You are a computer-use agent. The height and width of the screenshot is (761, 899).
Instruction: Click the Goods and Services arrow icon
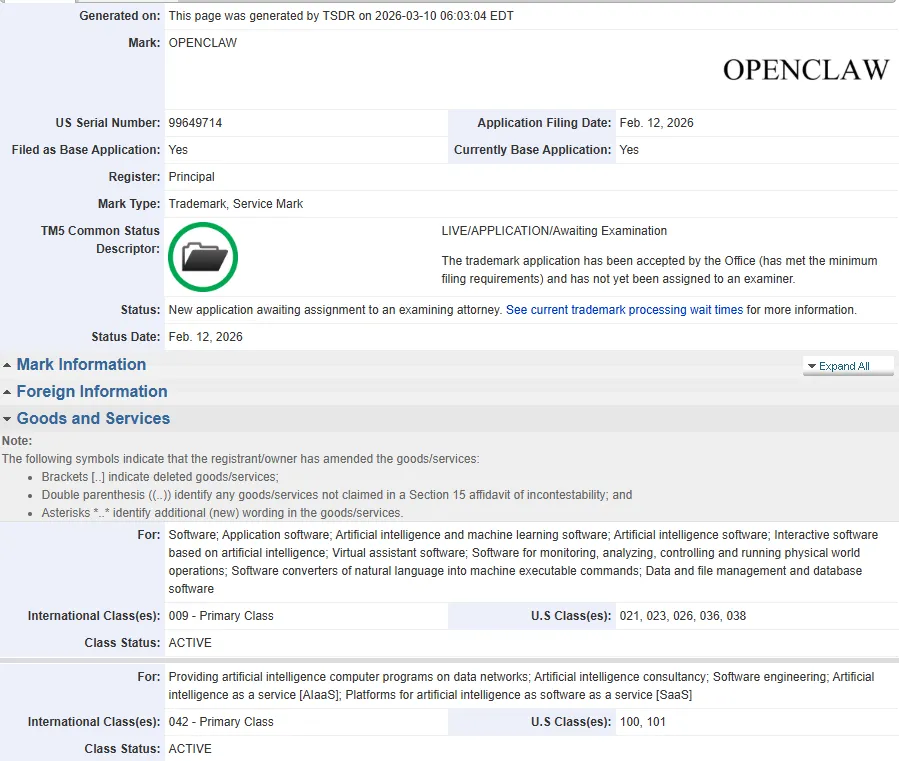(x=7, y=419)
